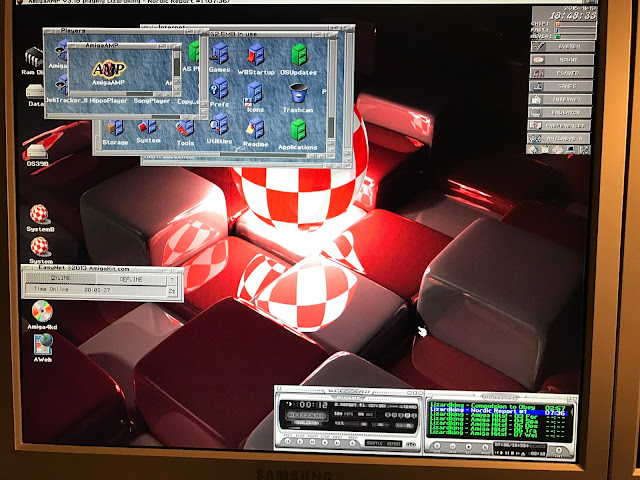
Task: Click the pause button in AmigaAMP
Action: coord(312,442)
